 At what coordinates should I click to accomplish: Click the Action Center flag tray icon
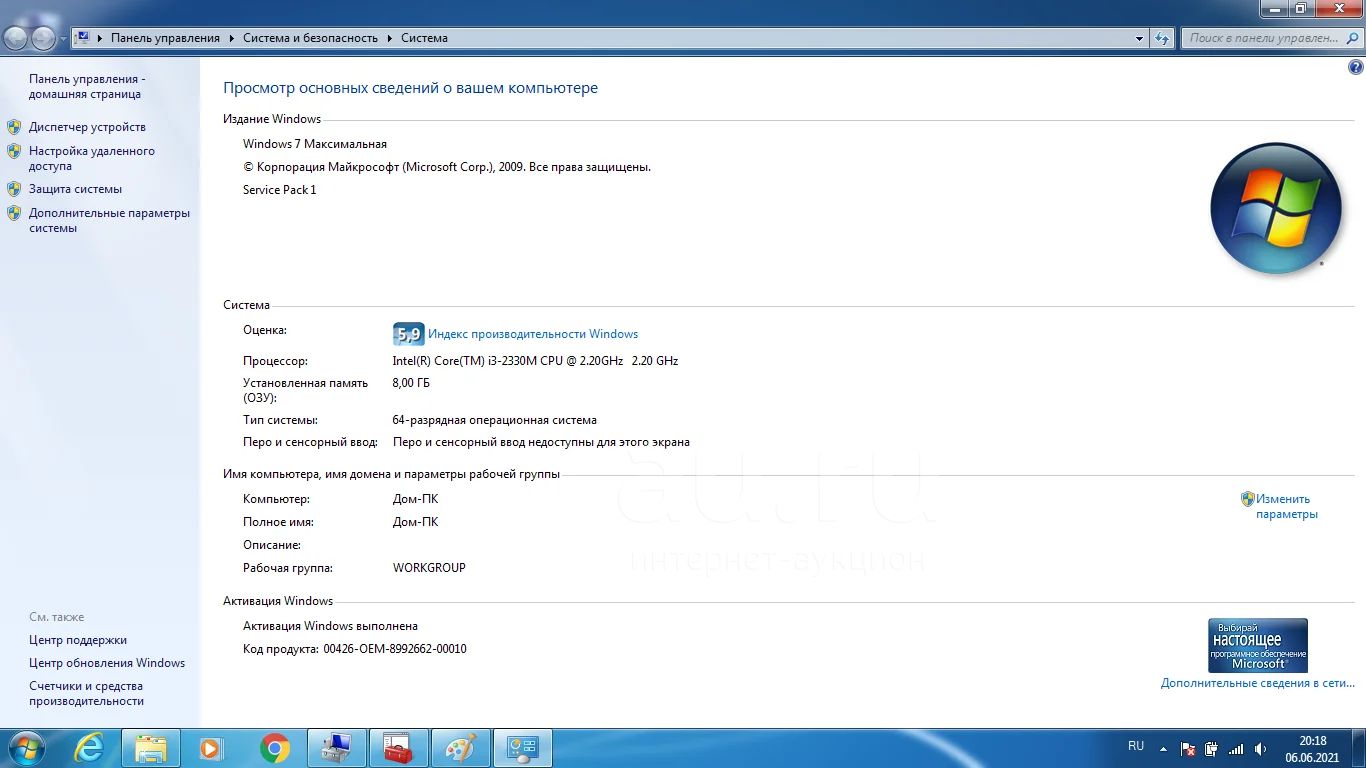pos(1188,749)
